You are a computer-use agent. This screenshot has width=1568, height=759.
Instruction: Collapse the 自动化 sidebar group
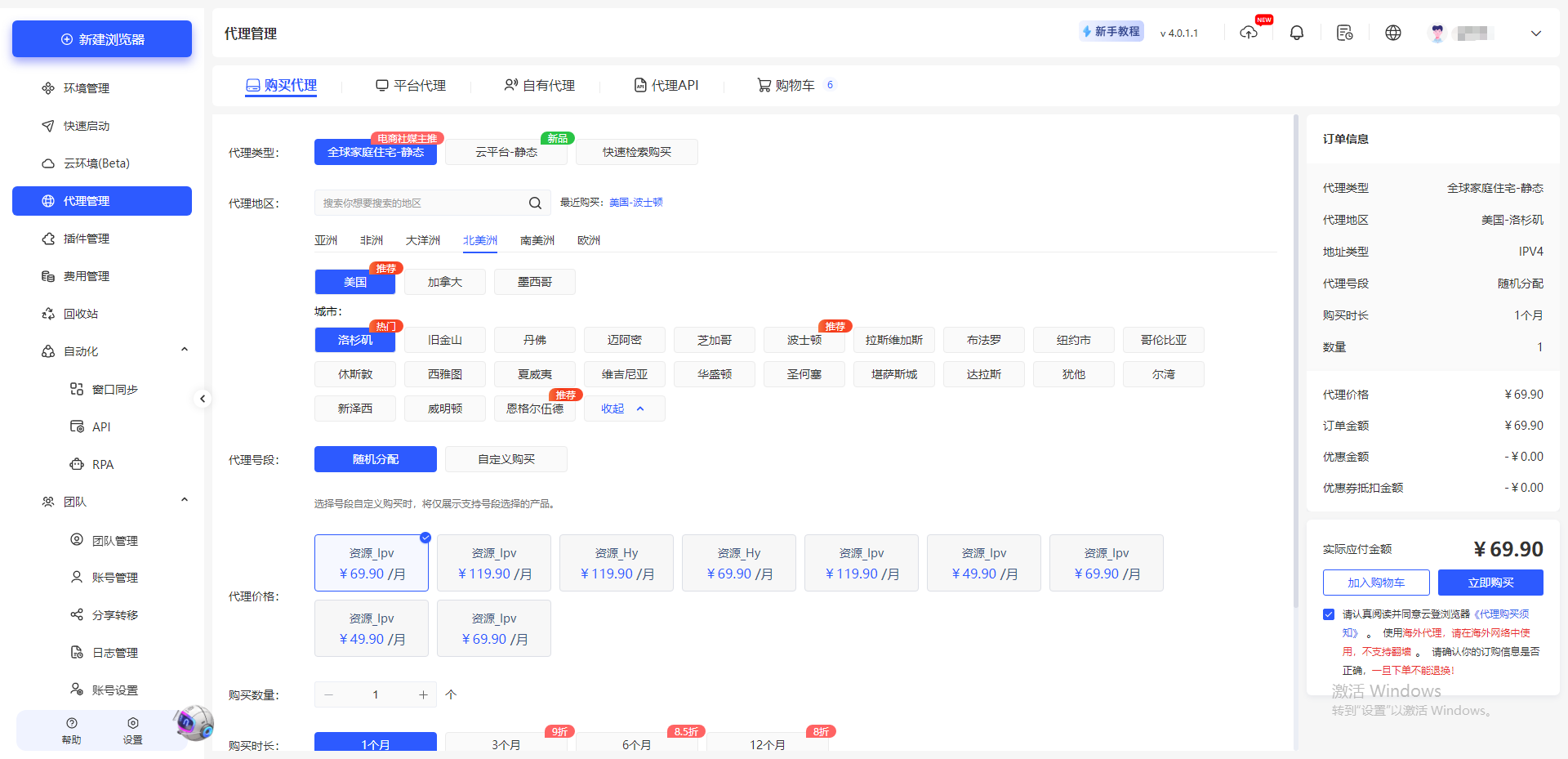click(185, 349)
